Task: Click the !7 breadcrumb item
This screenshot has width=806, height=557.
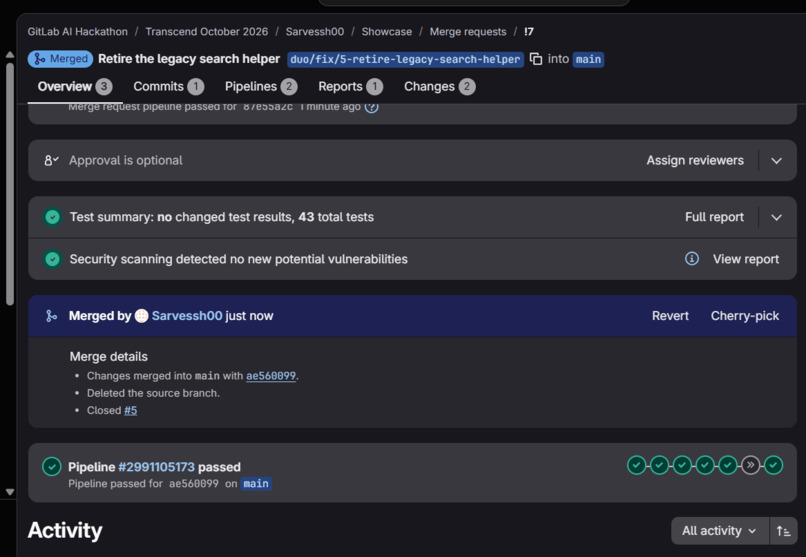Action: 529,31
